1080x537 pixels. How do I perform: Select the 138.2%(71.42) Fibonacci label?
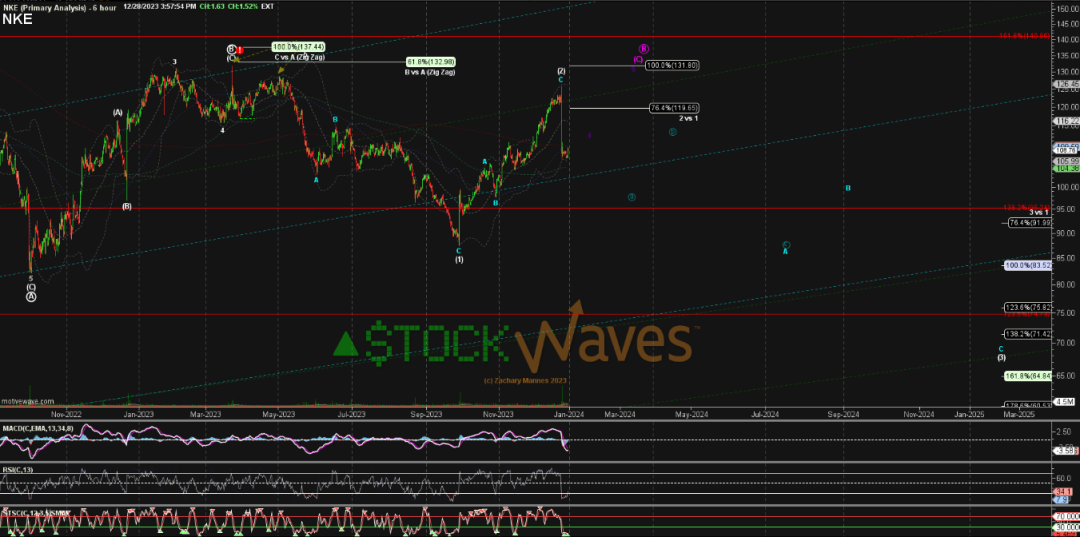point(1028,333)
